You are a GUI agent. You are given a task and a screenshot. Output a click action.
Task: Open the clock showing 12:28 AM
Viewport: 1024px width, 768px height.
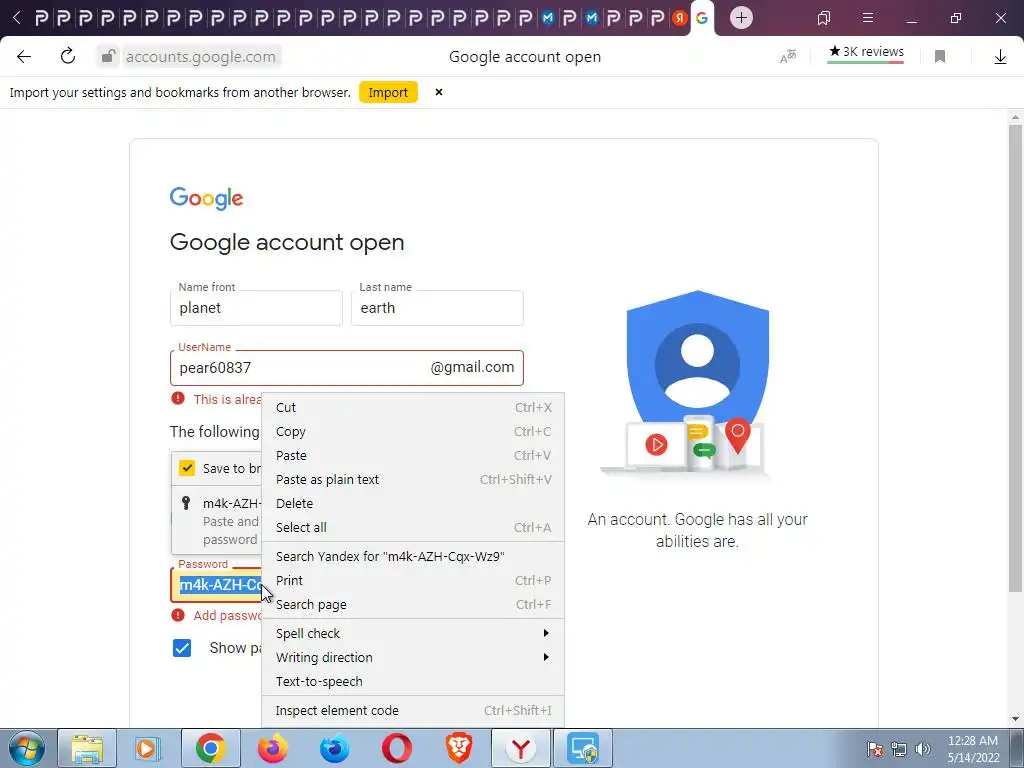click(x=973, y=749)
